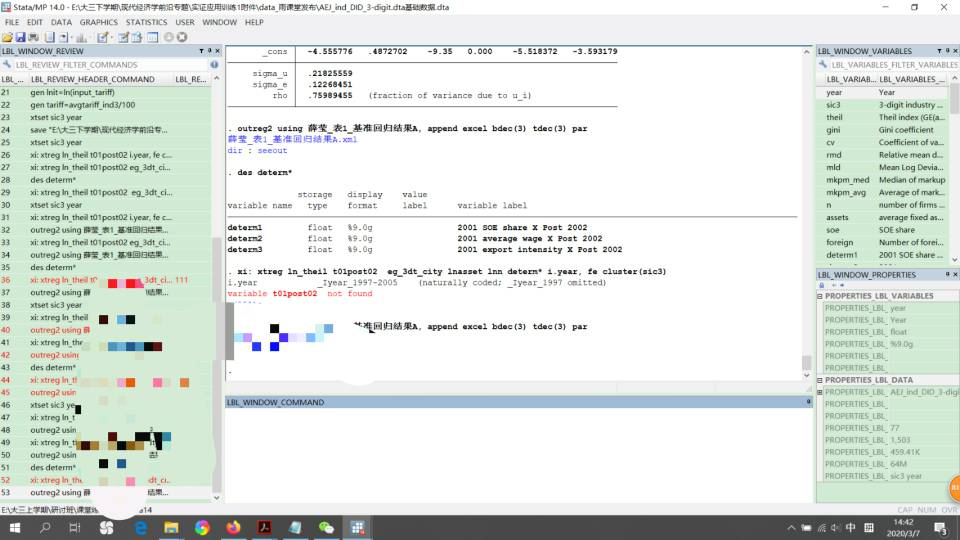Open the FILE menu

[12, 22]
